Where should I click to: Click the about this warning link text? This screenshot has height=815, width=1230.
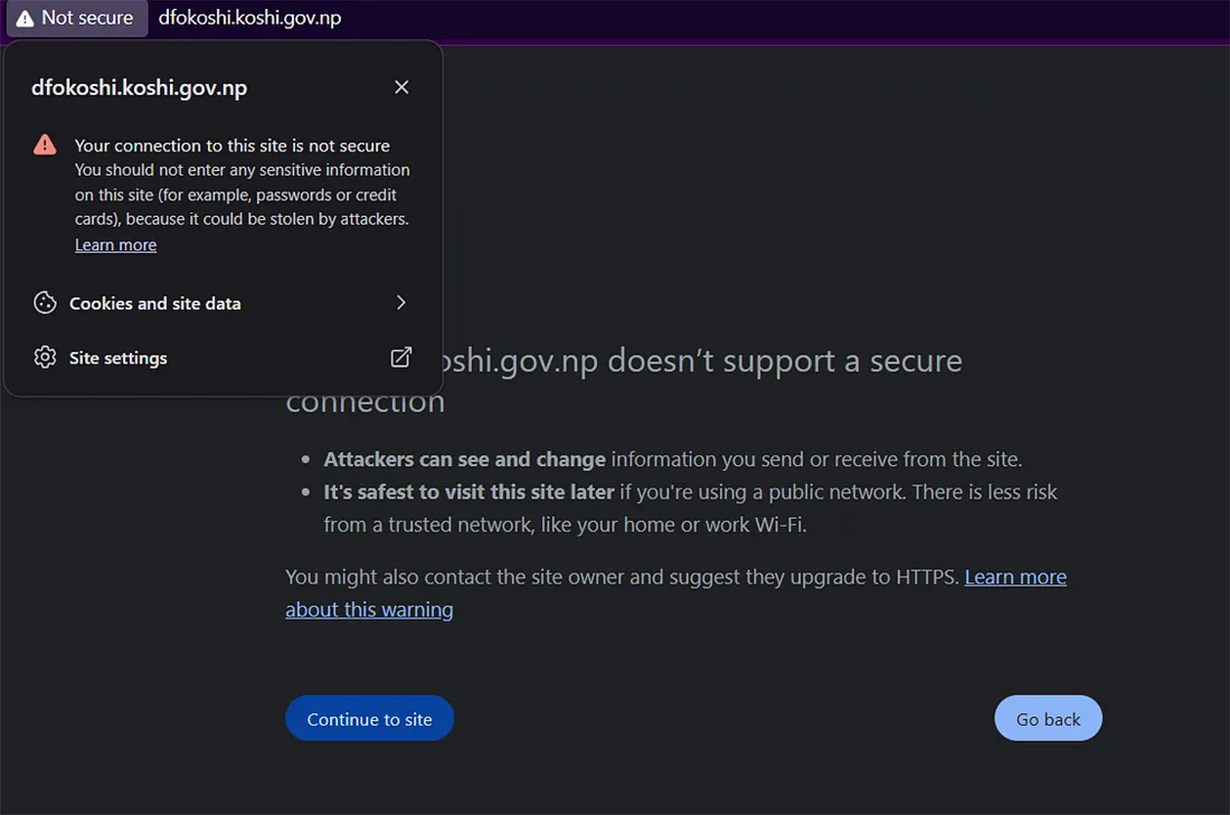click(x=369, y=610)
